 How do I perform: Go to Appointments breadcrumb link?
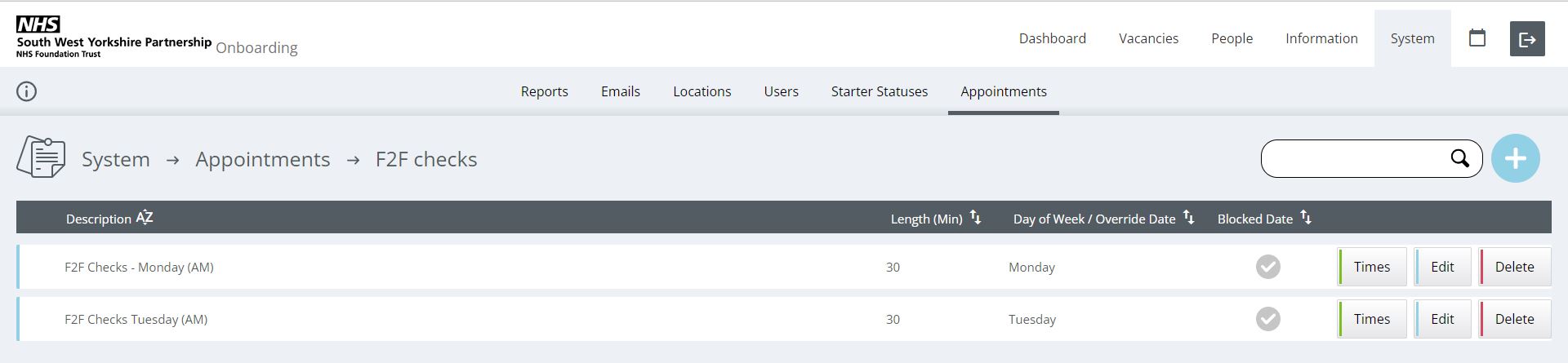(x=262, y=159)
